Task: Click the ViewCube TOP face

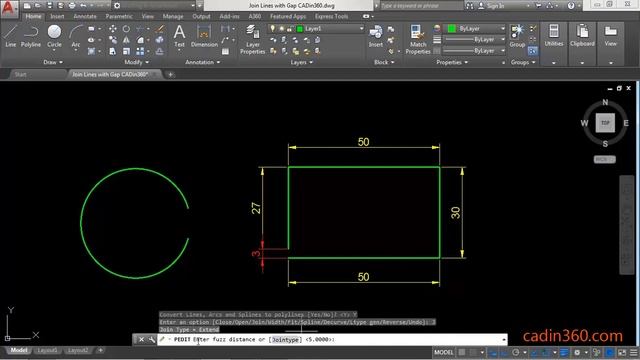Action: point(605,123)
